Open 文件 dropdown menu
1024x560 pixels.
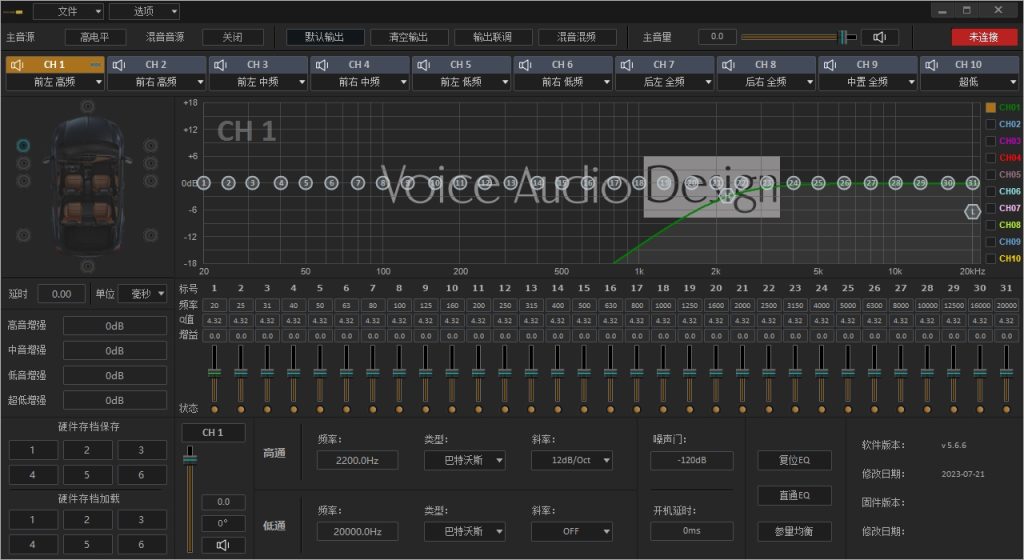[x=68, y=11]
